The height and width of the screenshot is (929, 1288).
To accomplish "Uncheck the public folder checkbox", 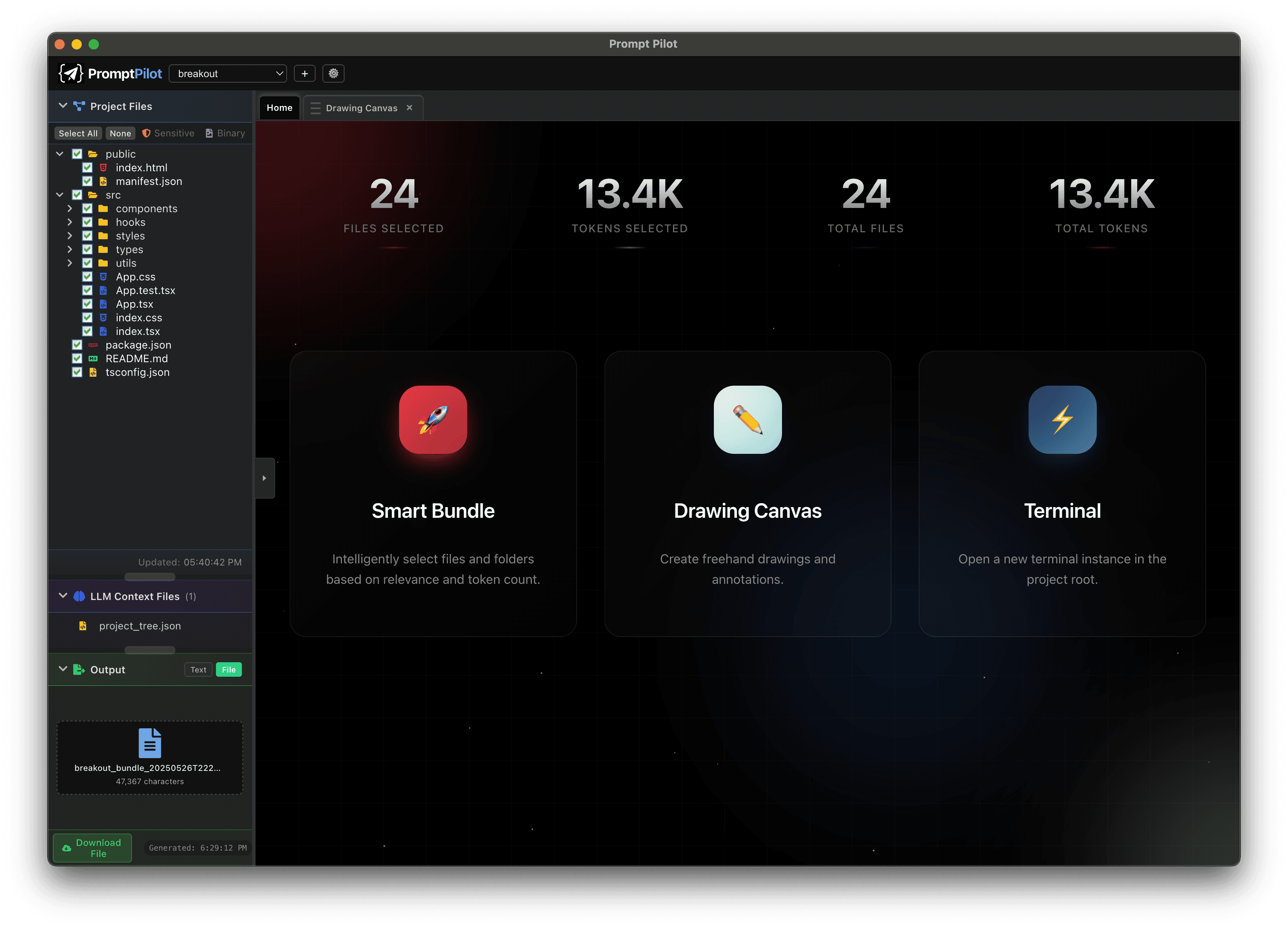I will 77,154.
